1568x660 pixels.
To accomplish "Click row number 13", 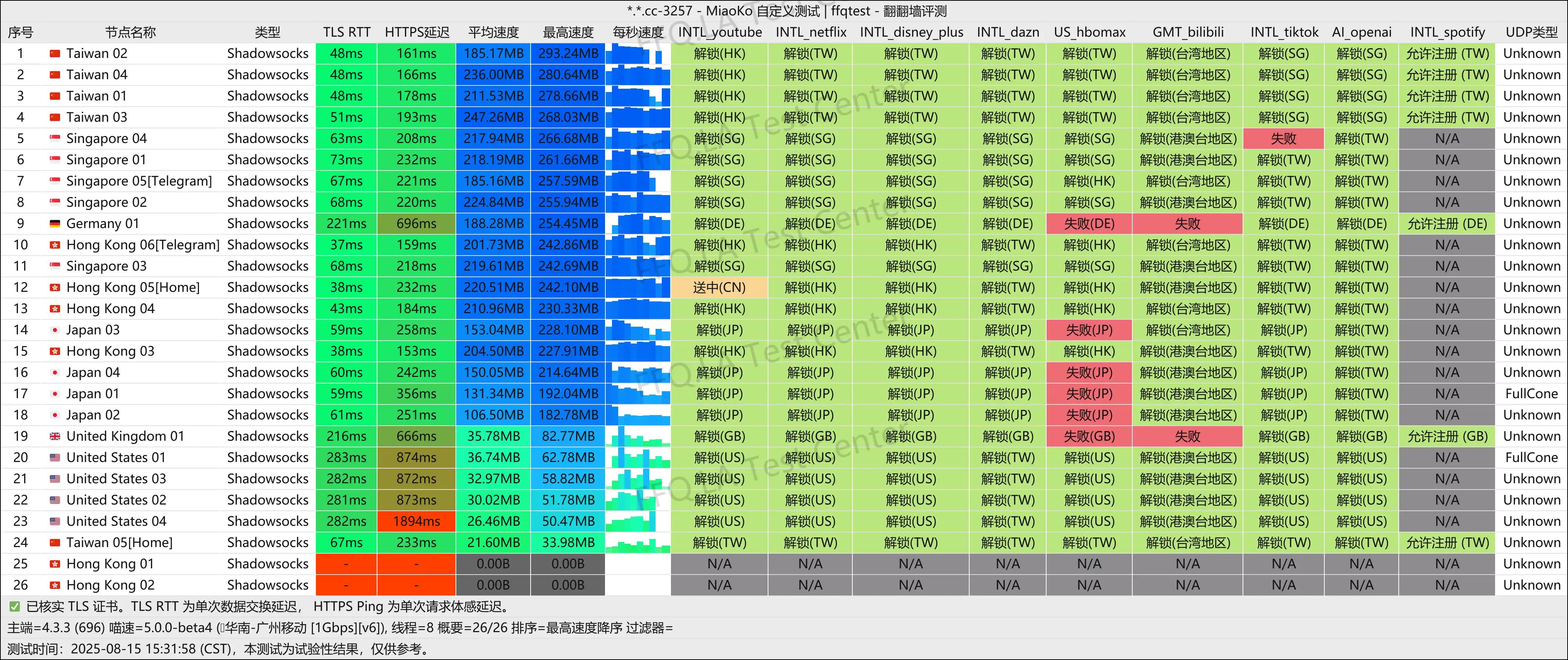I will tap(21, 309).
